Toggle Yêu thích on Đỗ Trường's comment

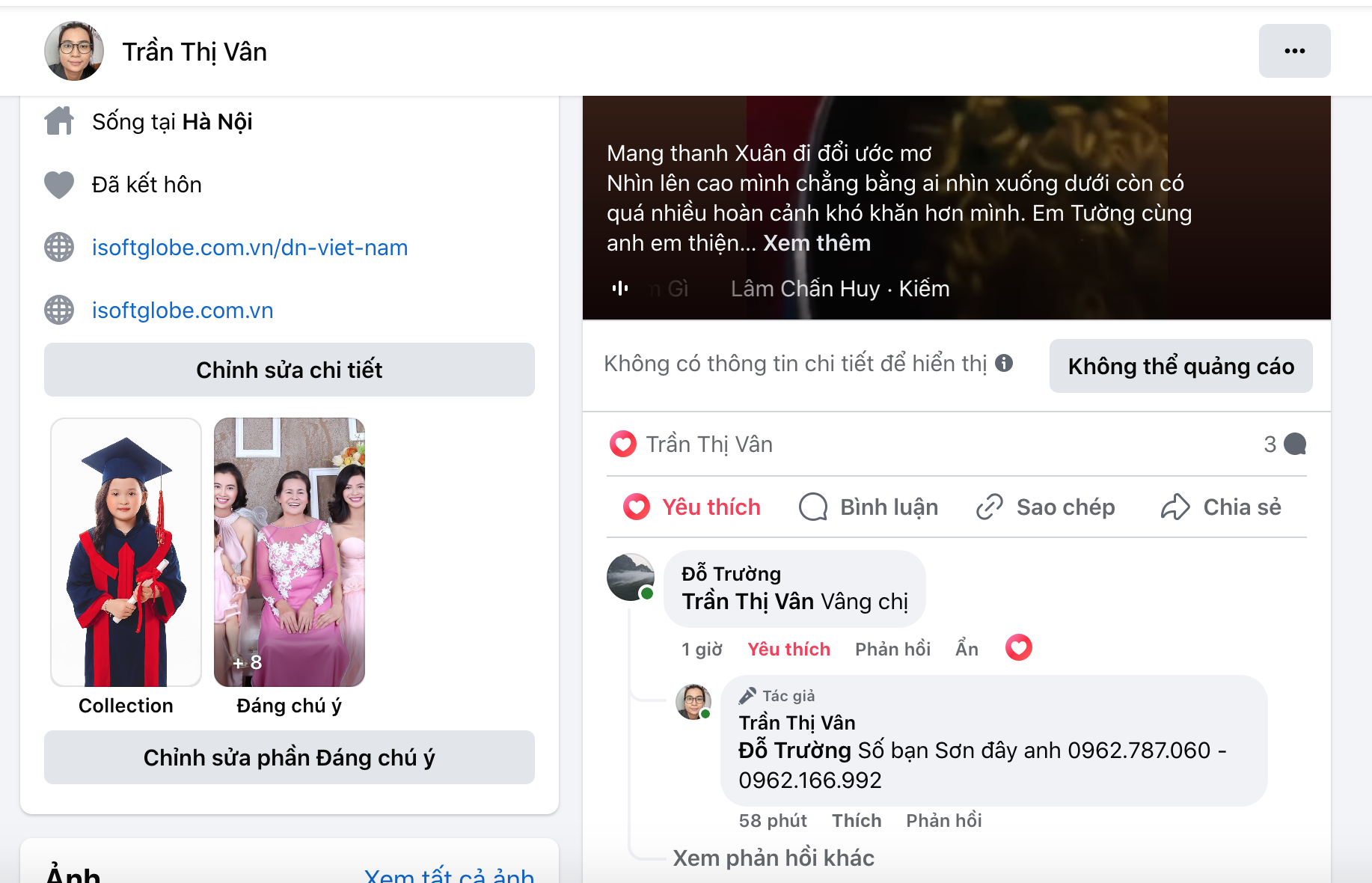(788, 649)
